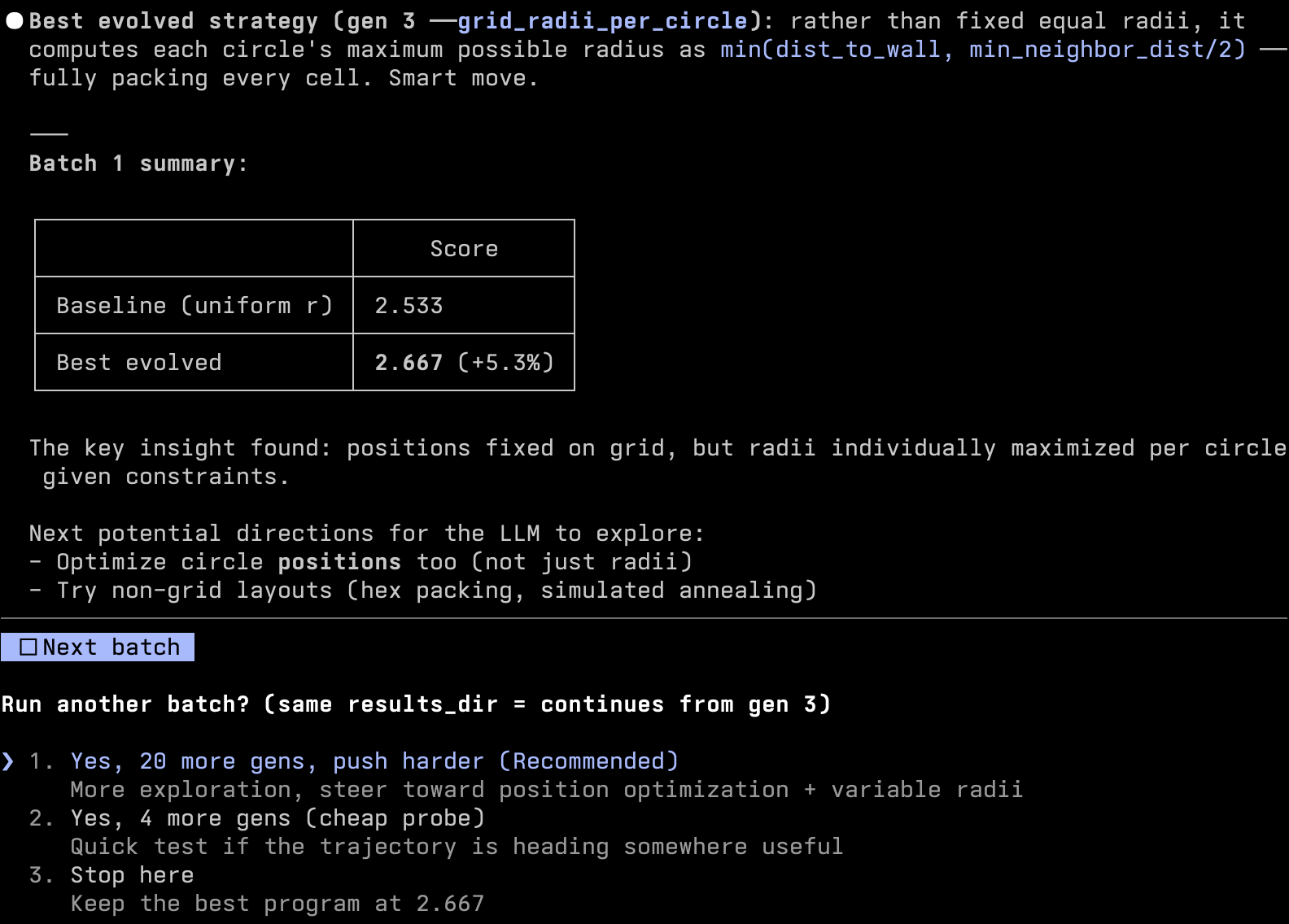Click the grid_radii_per_circle highlighted name
Image resolution: width=1289 pixels, height=924 pixels.
coord(602,21)
